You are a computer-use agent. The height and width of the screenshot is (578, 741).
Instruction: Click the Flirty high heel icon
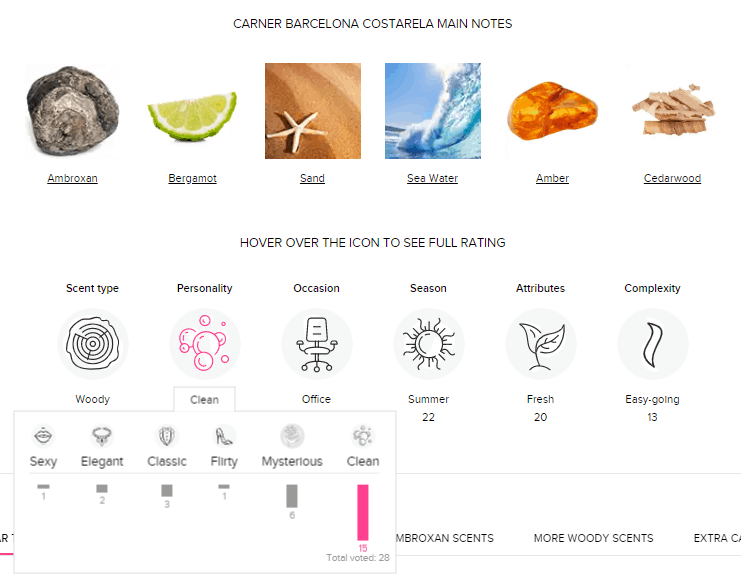point(224,436)
